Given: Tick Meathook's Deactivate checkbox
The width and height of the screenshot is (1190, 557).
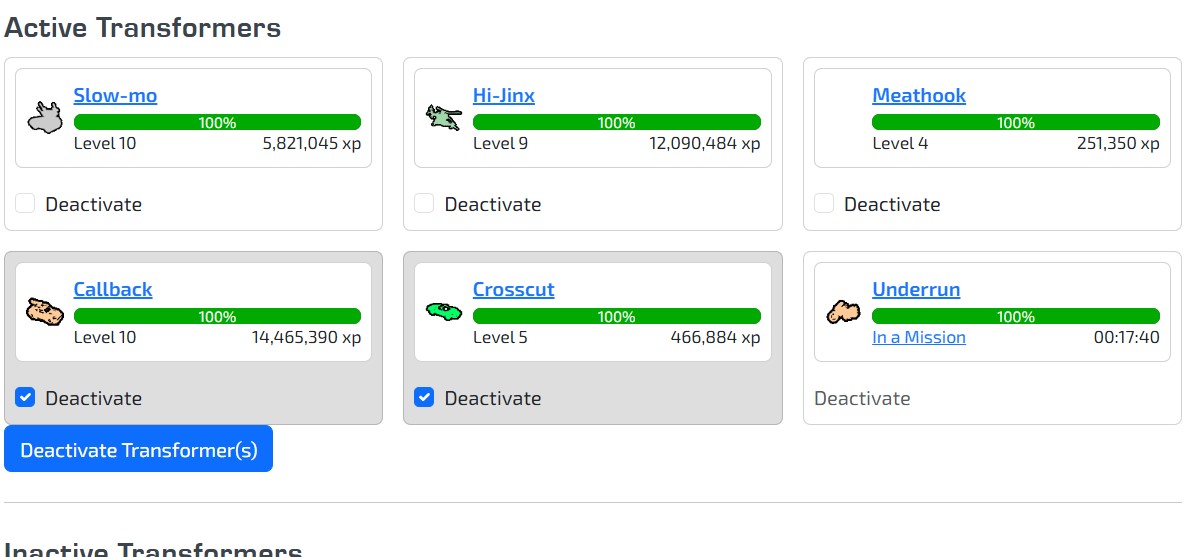Looking at the screenshot, I should pos(824,204).
